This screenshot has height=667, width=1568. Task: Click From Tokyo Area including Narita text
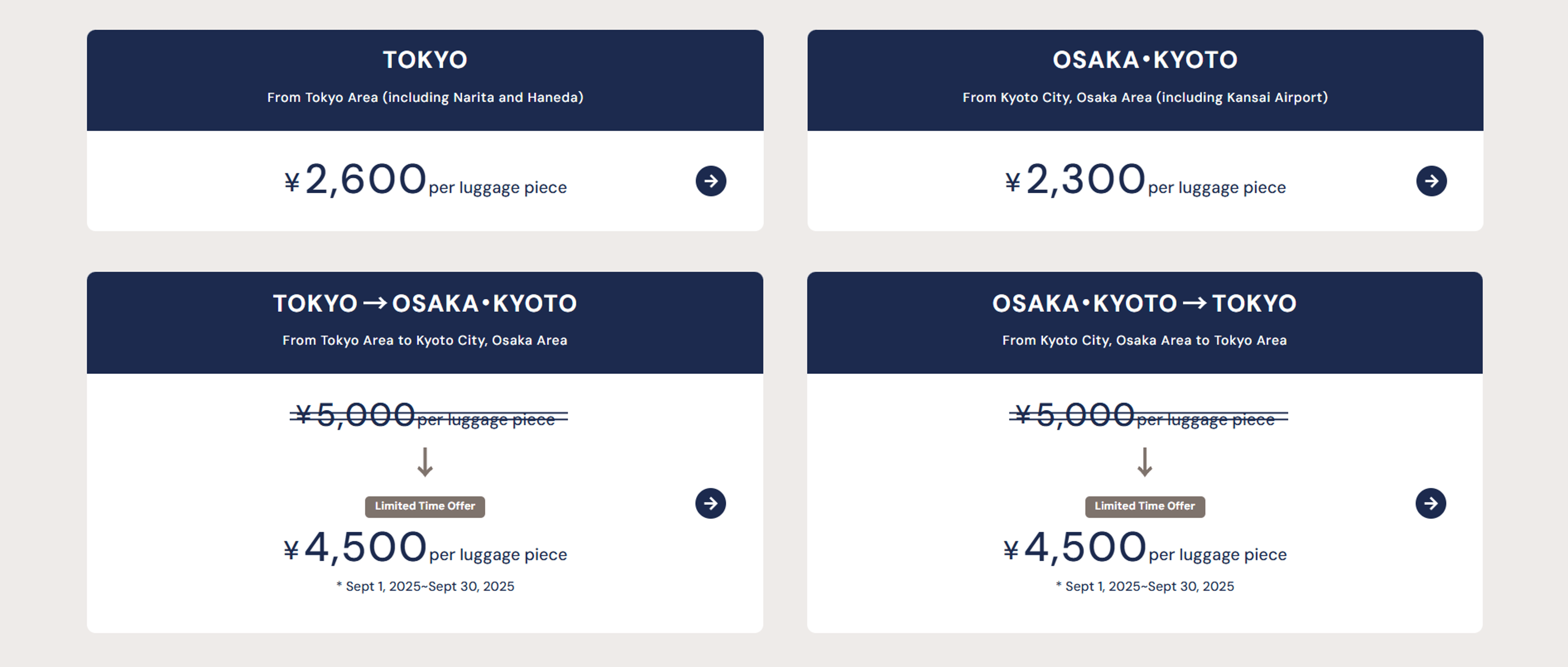[x=424, y=97]
